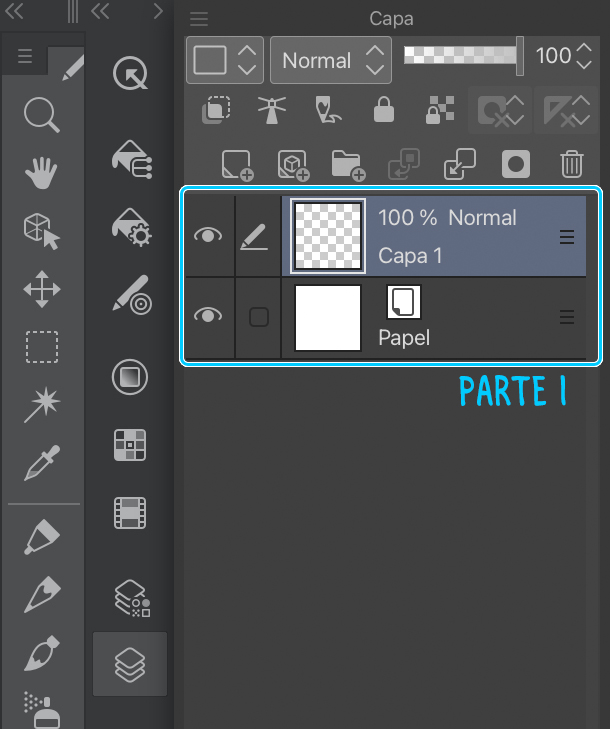Screen dimensions: 610x729
Task: Select the Papel layer by name
Action: pos(404,337)
